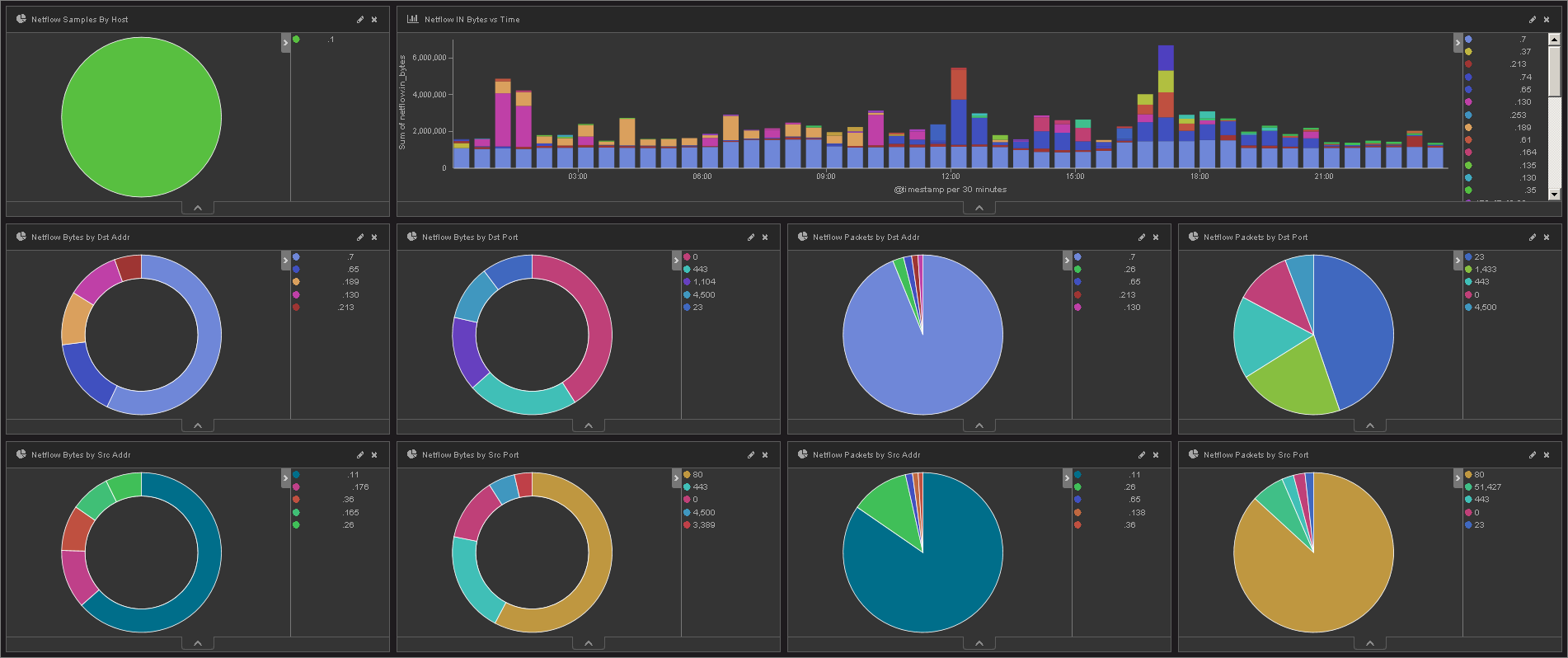This screenshot has height=658, width=1568.
Task: Click the tallest bar near 17:00 in time chart
Action: (x=1166, y=106)
